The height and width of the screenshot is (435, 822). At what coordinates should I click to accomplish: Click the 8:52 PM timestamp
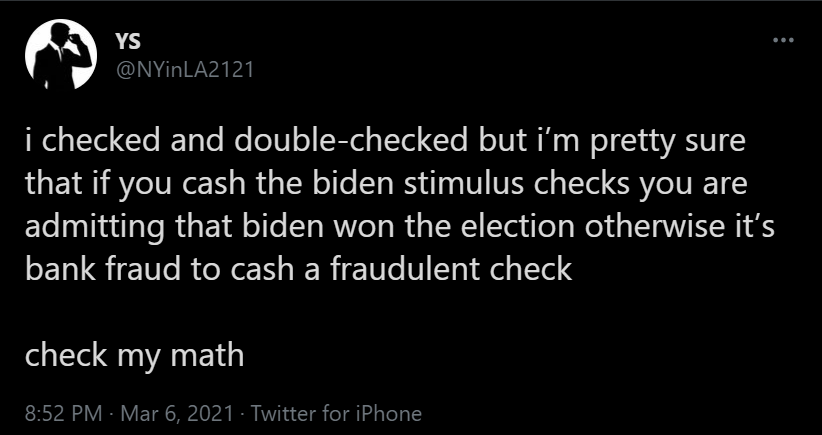tap(58, 413)
